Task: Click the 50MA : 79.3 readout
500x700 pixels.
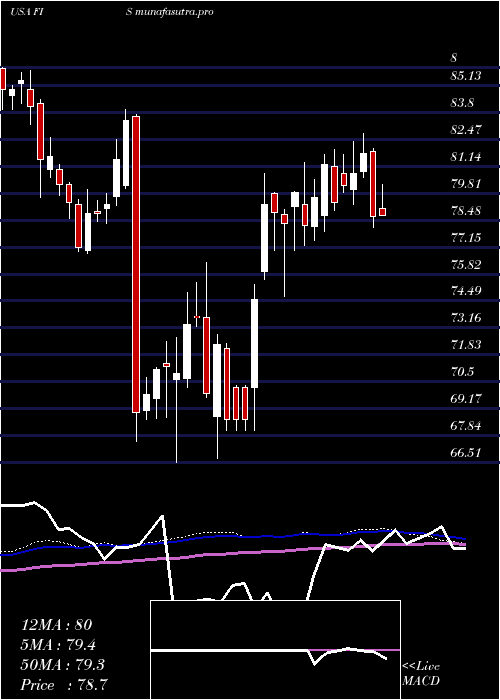Action: (x=62, y=665)
